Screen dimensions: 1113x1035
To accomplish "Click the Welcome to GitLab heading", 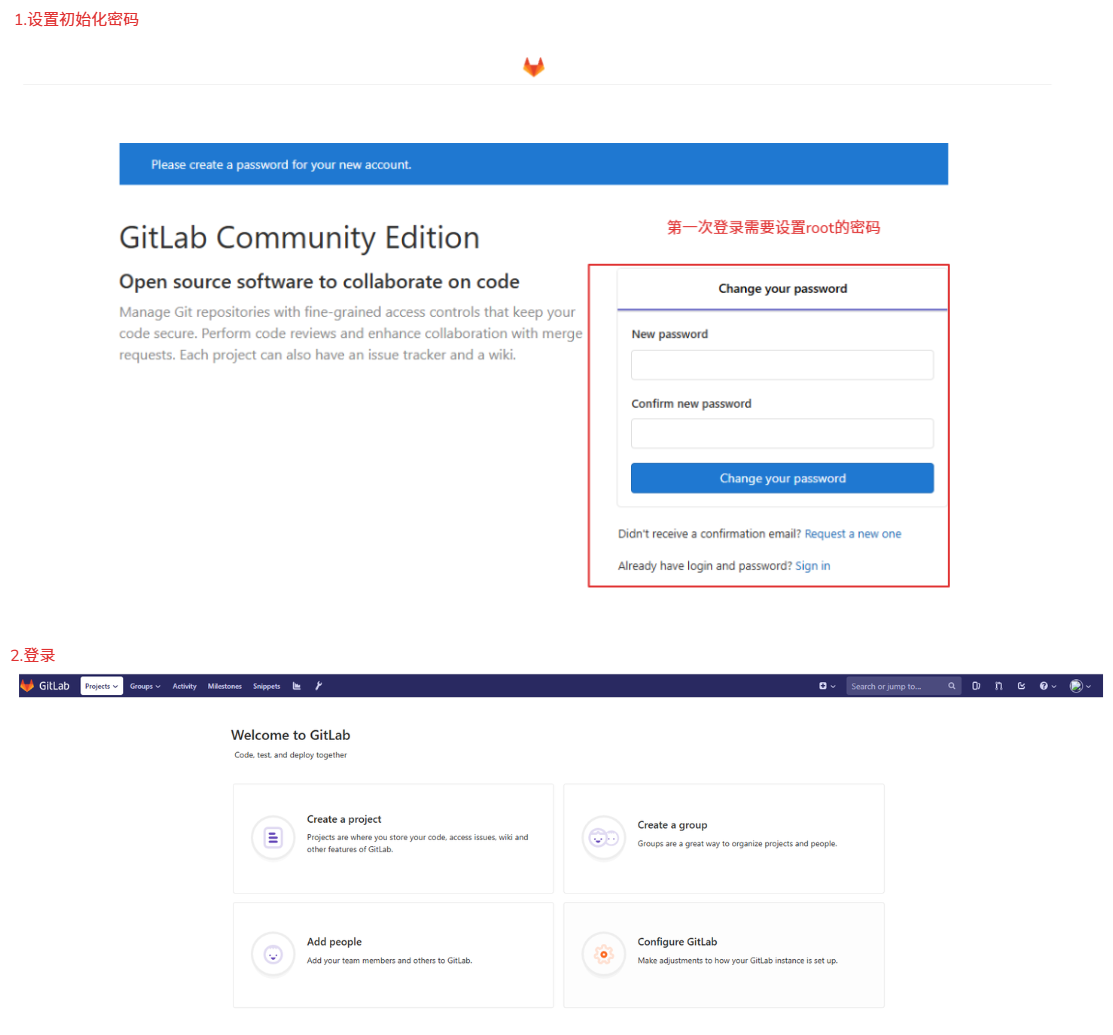I will point(290,735).
